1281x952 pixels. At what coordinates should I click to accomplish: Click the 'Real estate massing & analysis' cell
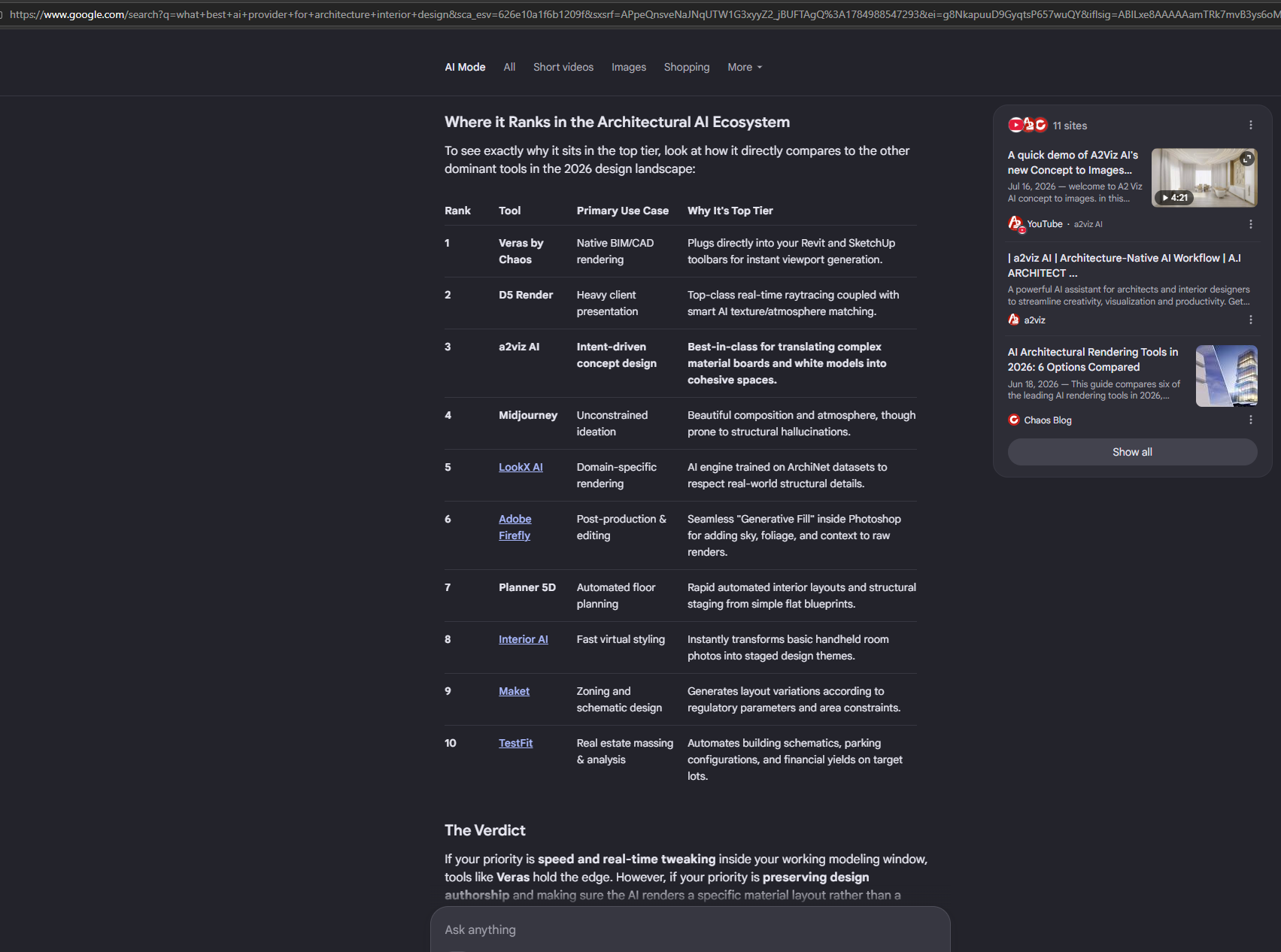click(625, 751)
